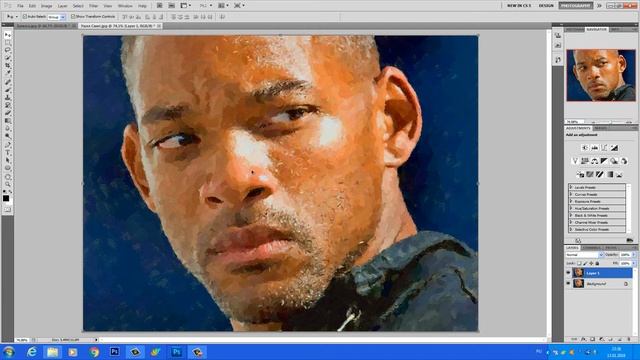This screenshot has width=640, height=360.
Task: Expand the Curves Presets list
Action: 571,194
